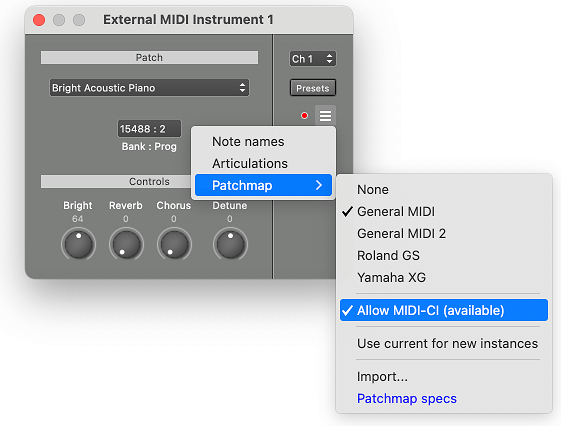Viewport: 561px width, 426px height.
Task: Select the Articulations menu item
Action: tap(263, 163)
